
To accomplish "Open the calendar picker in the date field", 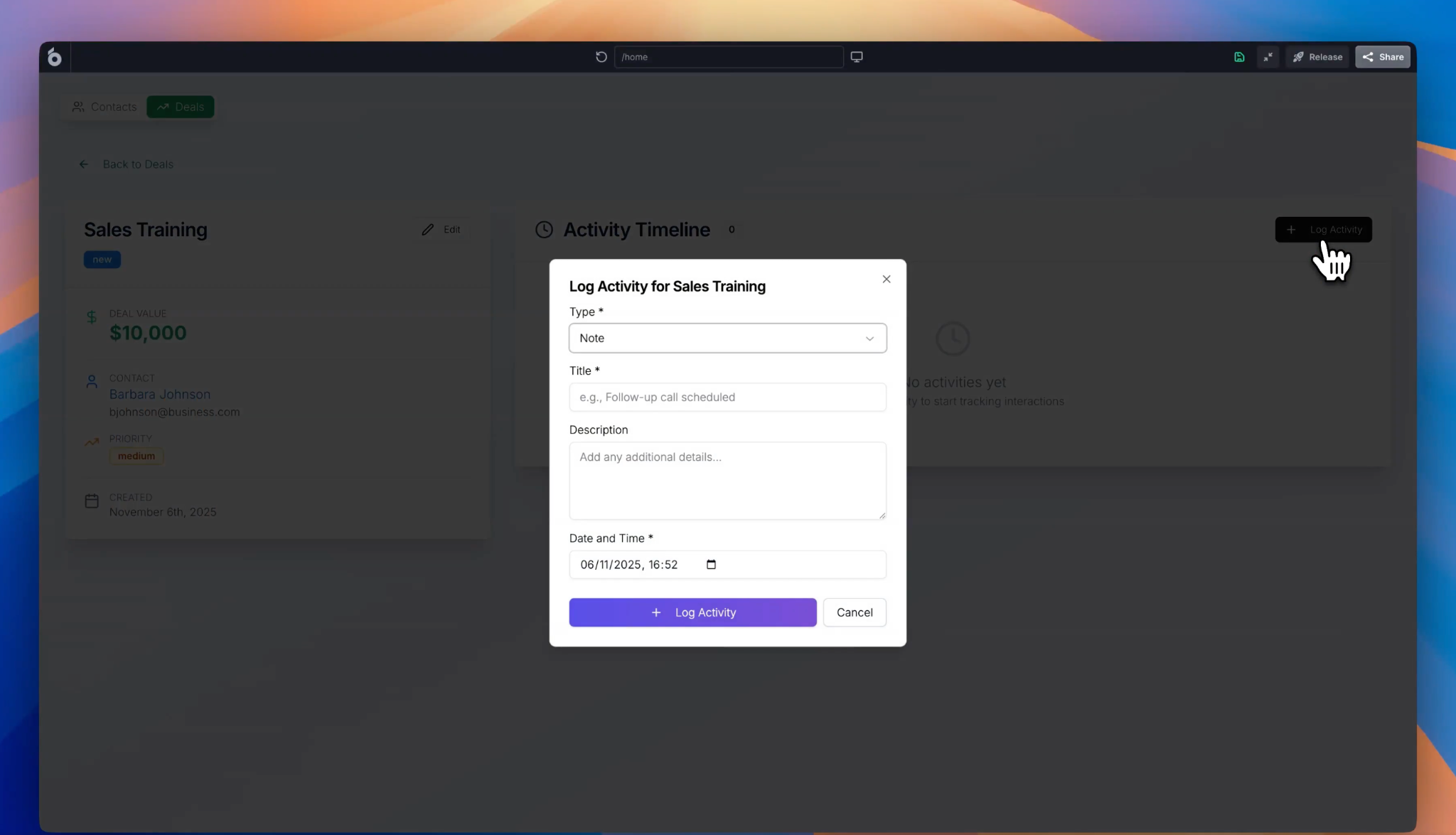I will tap(711, 565).
